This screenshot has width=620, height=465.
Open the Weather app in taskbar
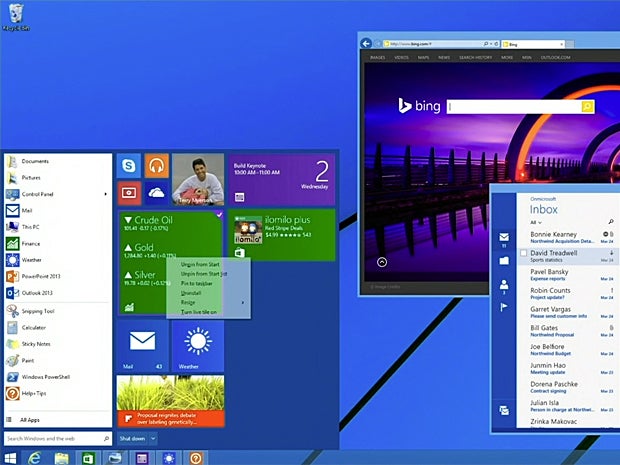tap(169, 458)
